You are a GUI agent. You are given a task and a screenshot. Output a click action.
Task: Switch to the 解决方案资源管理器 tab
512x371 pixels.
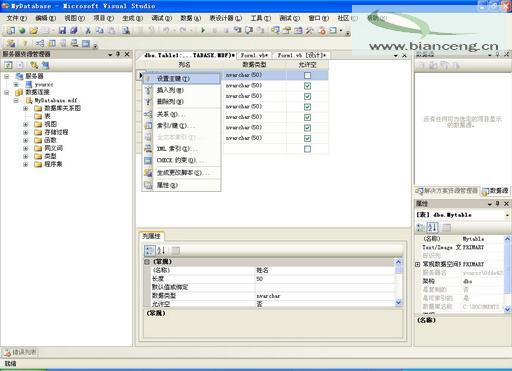point(447,191)
